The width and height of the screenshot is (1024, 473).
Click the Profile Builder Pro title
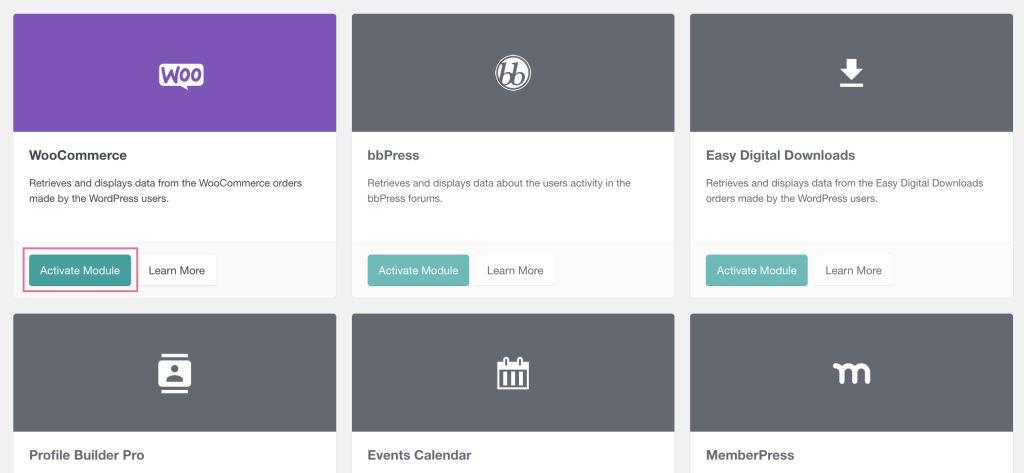coord(87,455)
